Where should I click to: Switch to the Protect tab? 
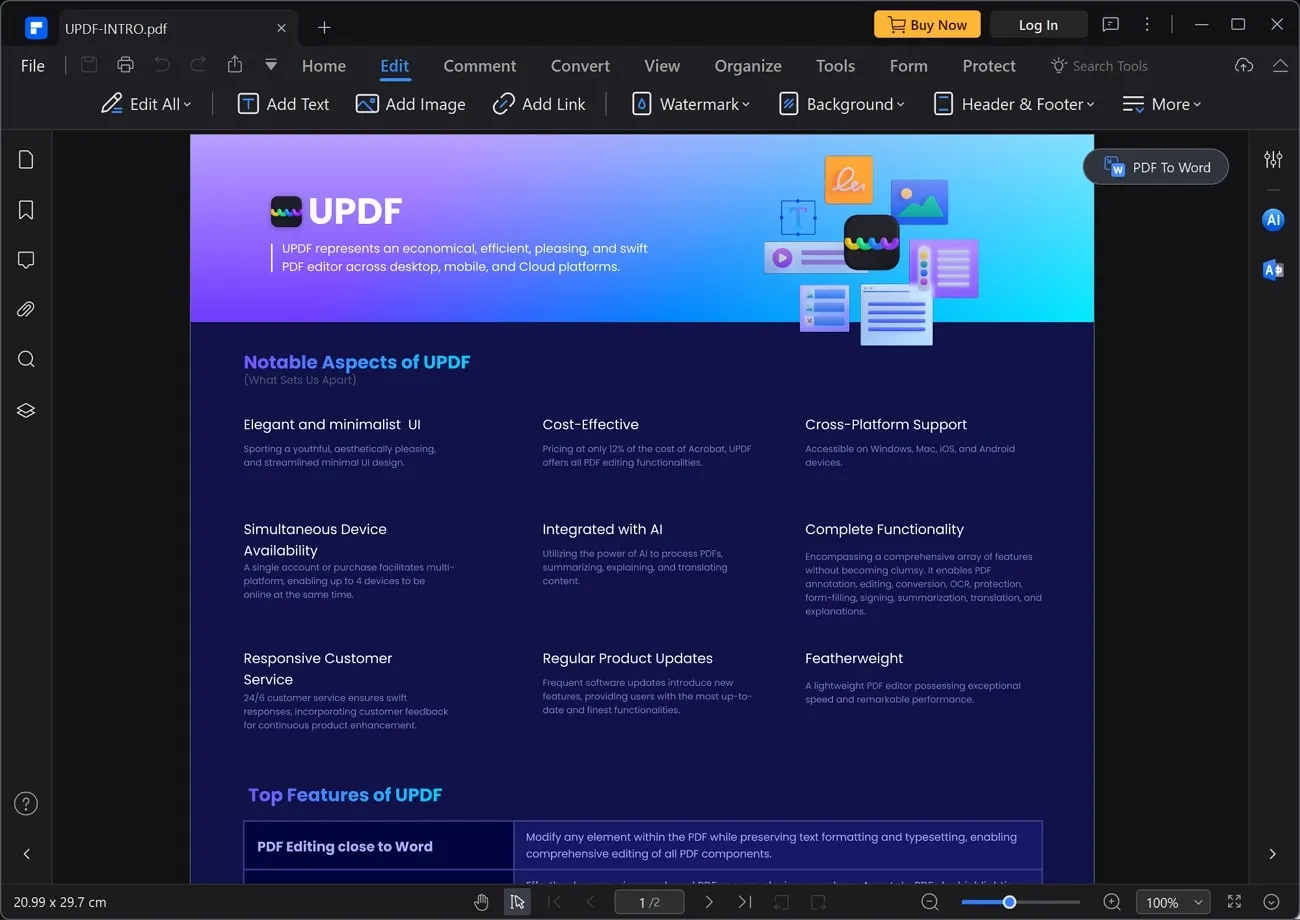989,66
